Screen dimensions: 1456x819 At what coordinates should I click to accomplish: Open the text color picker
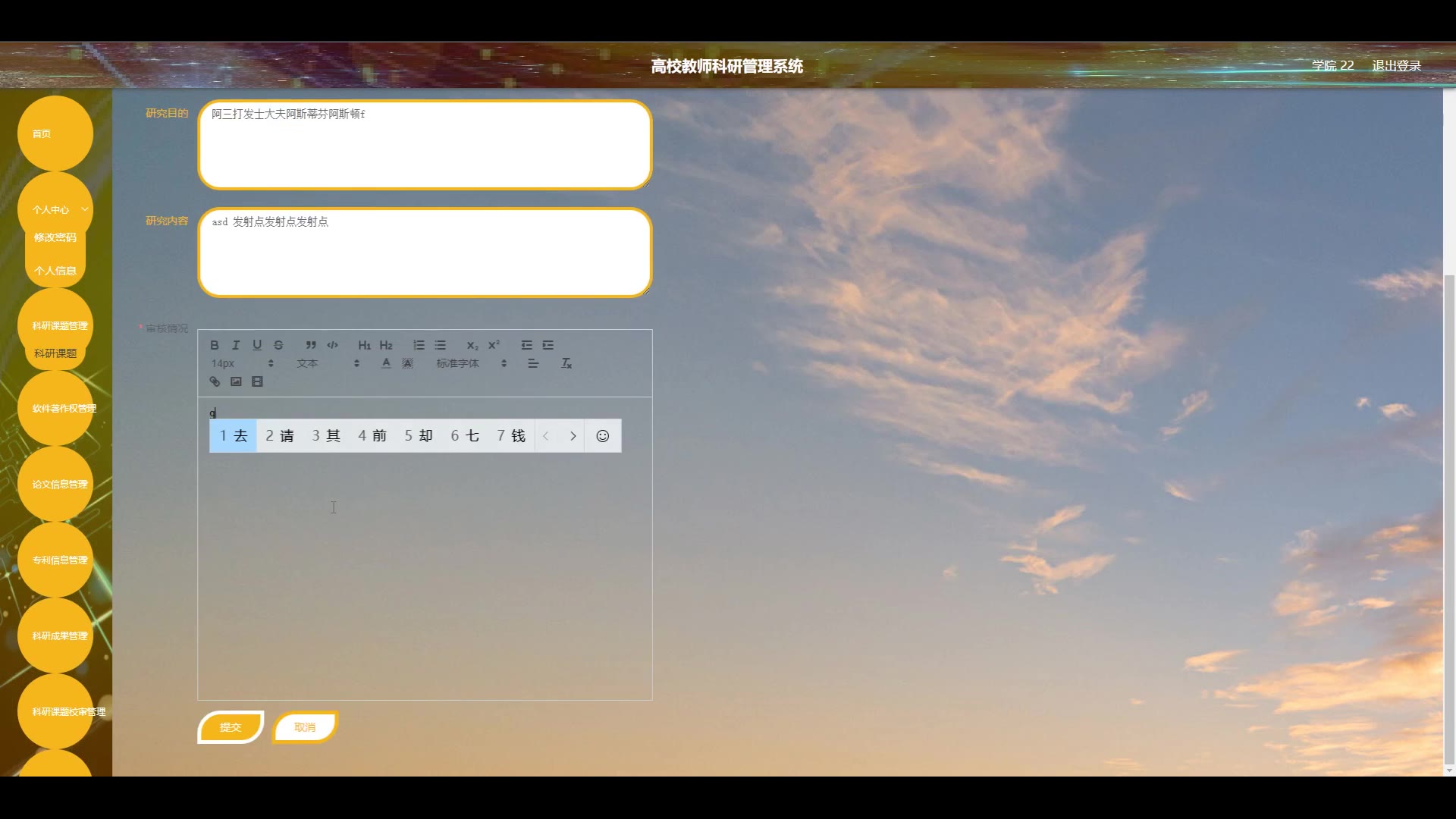point(386,363)
